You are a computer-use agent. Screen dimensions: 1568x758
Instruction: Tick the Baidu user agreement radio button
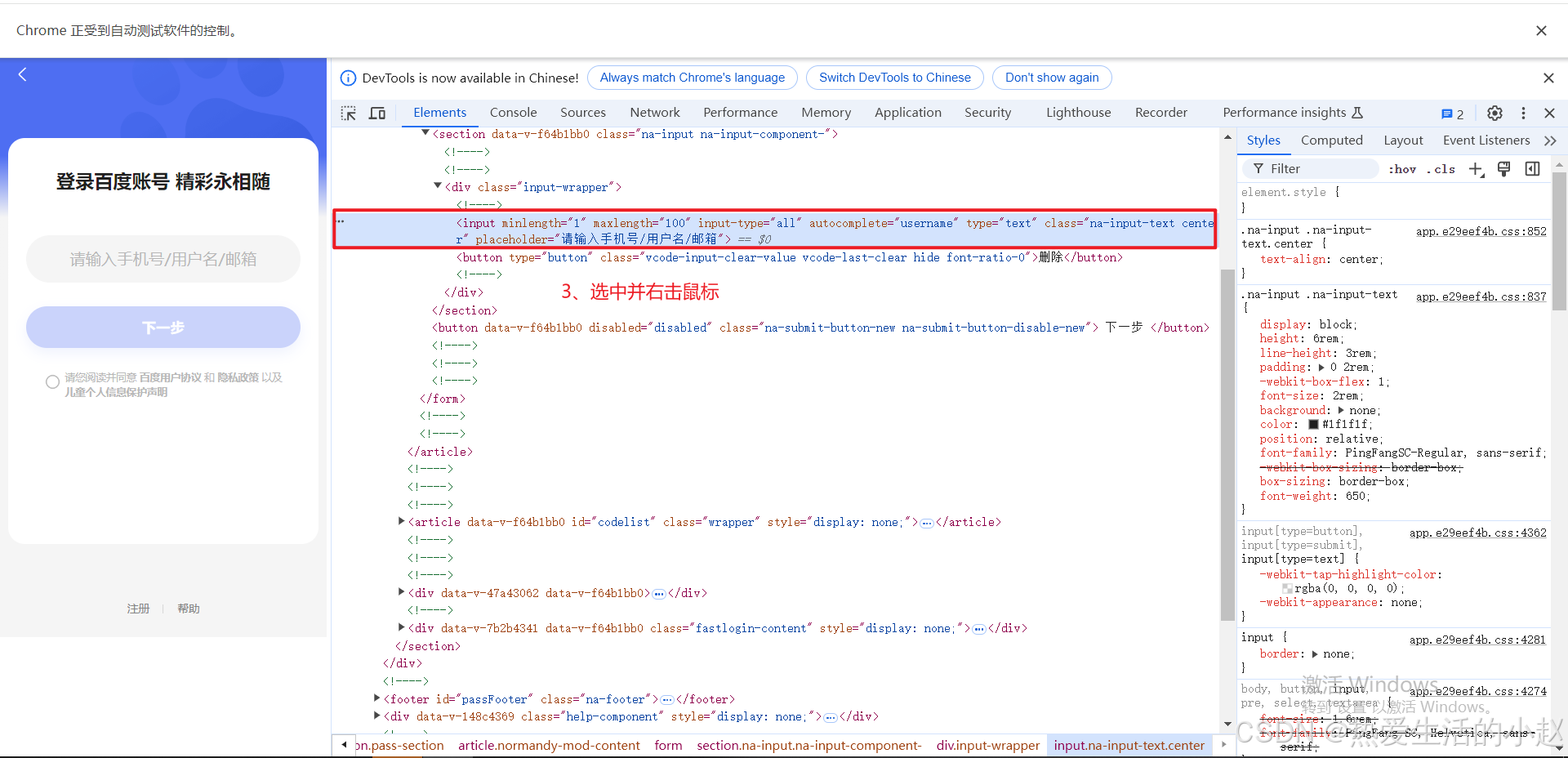click(52, 381)
